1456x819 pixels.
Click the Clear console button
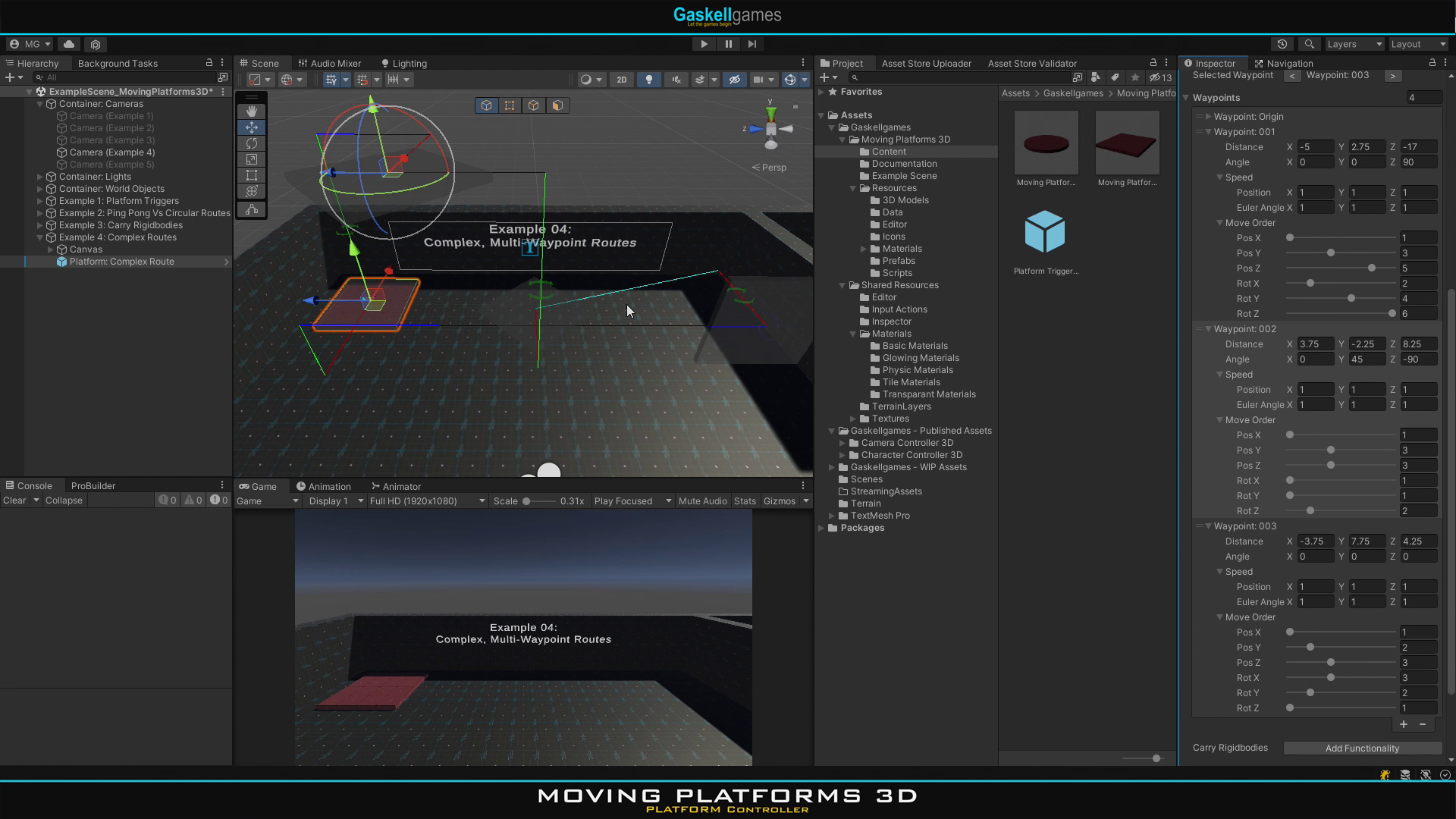[14, 500]
